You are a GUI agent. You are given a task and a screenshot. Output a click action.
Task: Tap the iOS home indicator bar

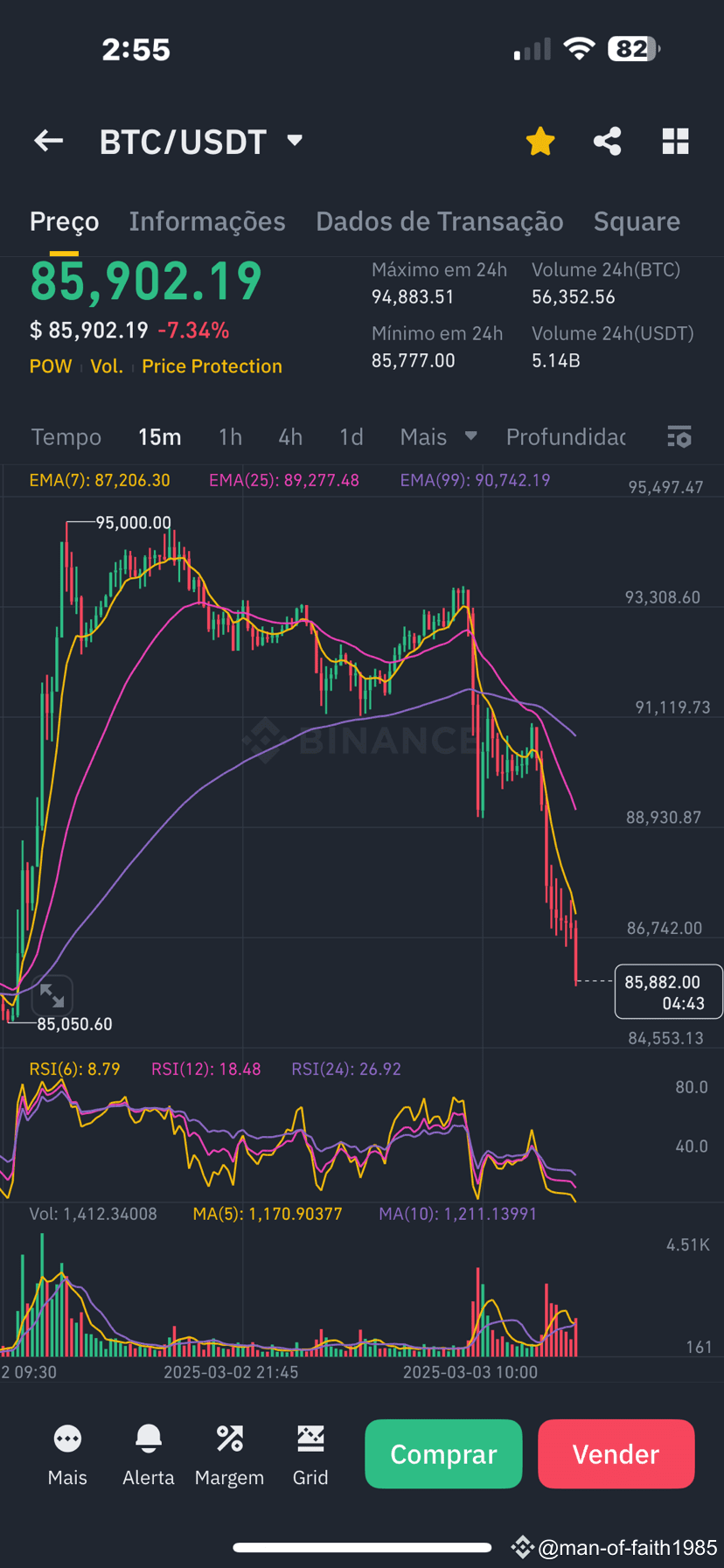[x=362, y=1547]
